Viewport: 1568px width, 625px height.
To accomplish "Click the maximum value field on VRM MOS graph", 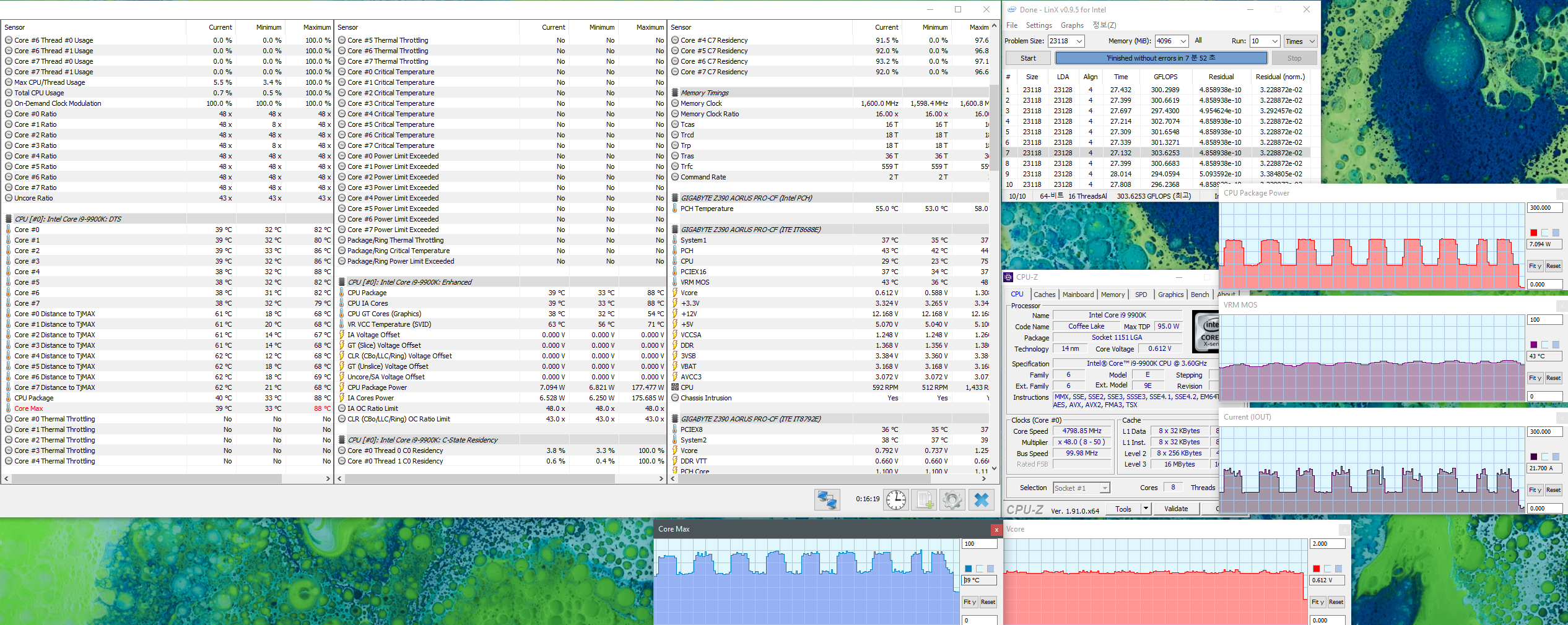I will coord(1544,320).
